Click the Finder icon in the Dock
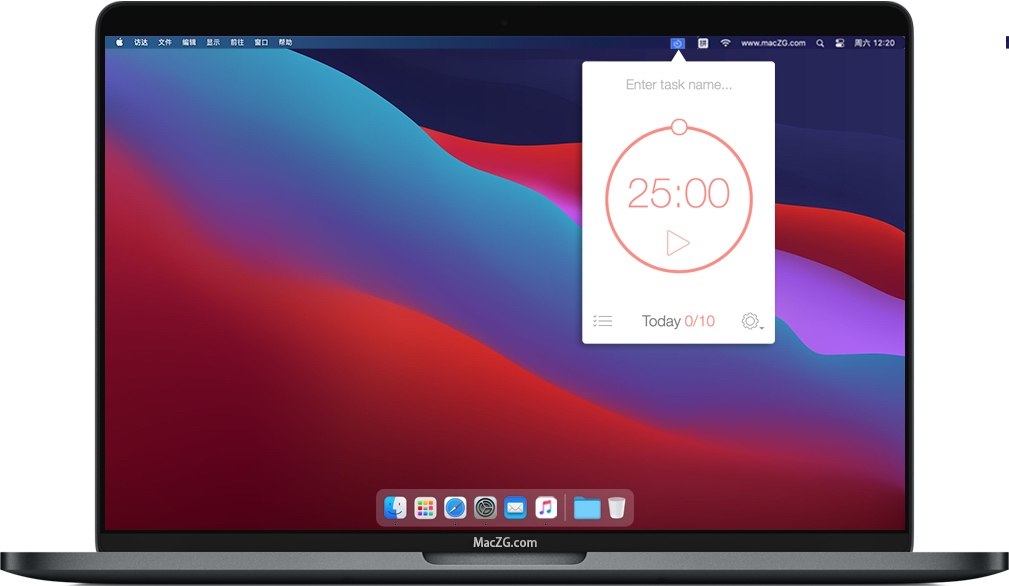The height and width of the screenshot is (586, 1009). tap(394, 507)
